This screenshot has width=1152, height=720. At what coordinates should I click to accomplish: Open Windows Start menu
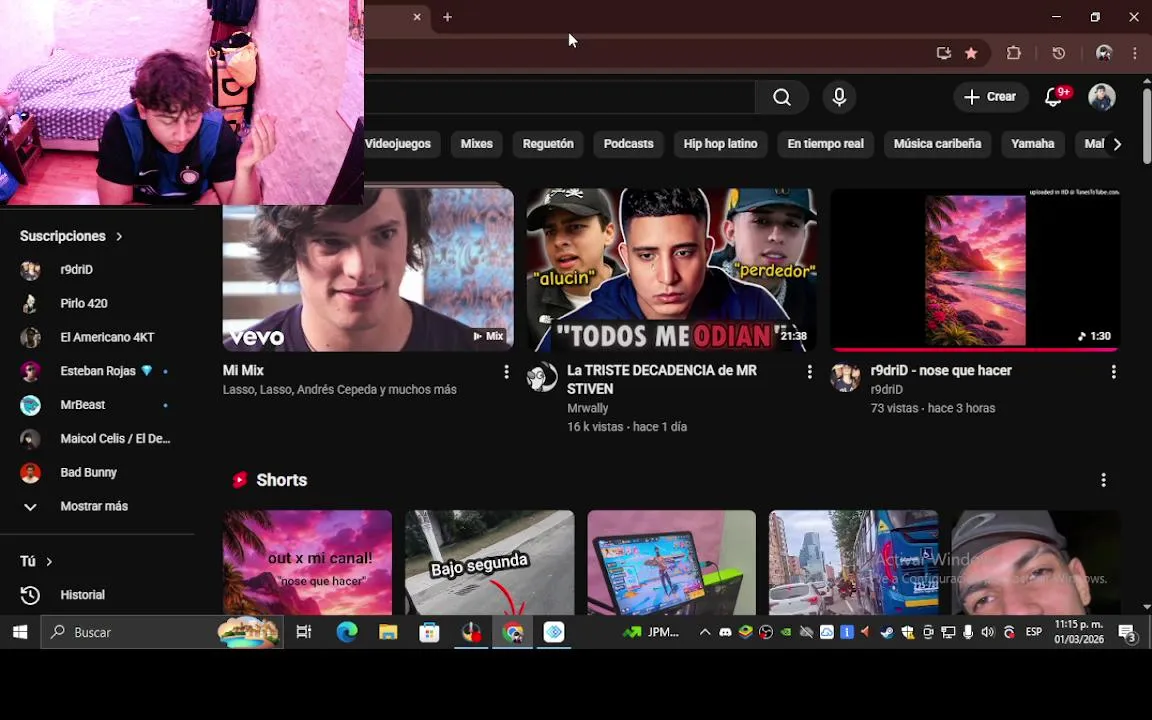pos(20,632)
